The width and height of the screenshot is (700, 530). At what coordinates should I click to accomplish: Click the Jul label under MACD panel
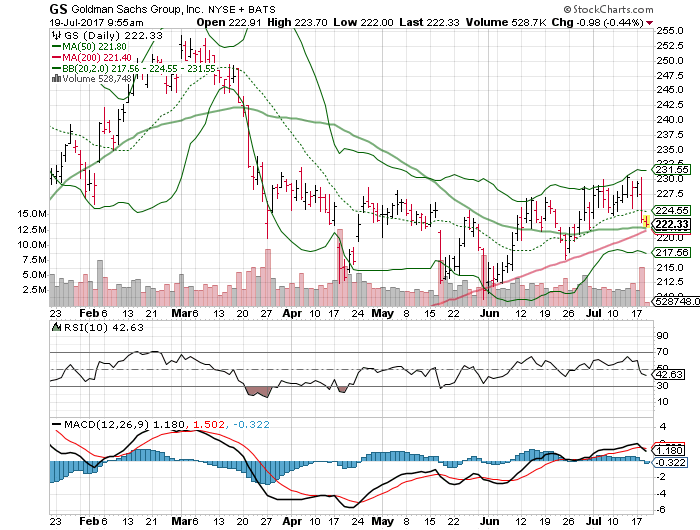[593, 521]
